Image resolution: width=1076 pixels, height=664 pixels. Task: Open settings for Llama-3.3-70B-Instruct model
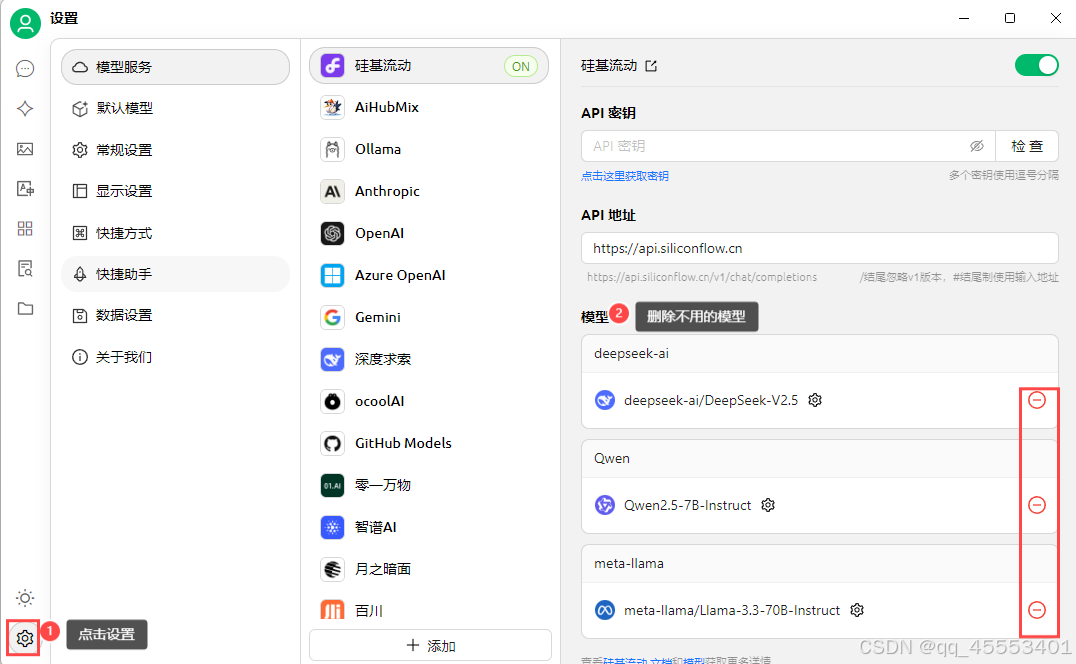click(x=857, y=610)
